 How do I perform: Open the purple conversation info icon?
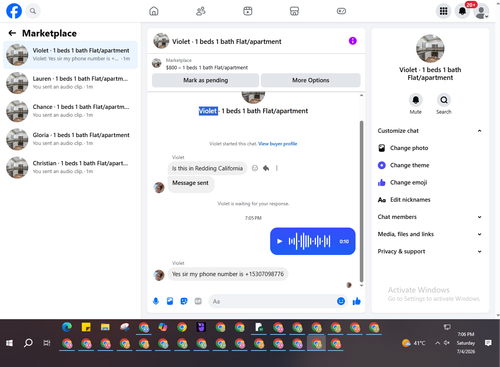353,41
